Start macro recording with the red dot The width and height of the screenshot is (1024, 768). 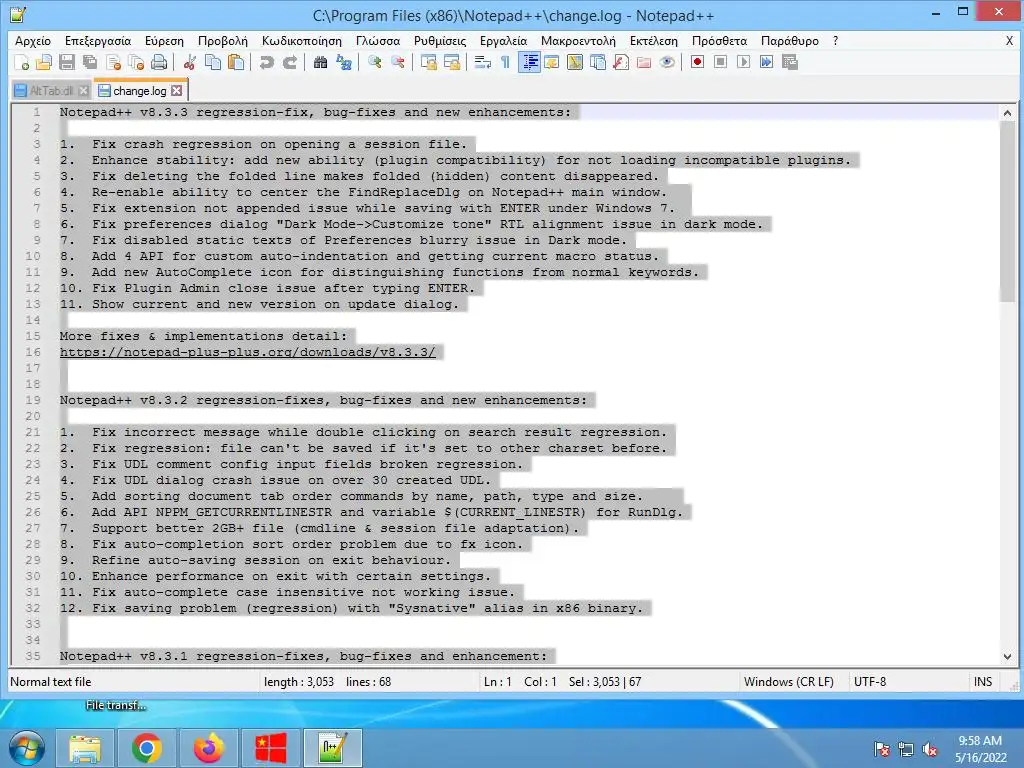[x=697, y=62]
